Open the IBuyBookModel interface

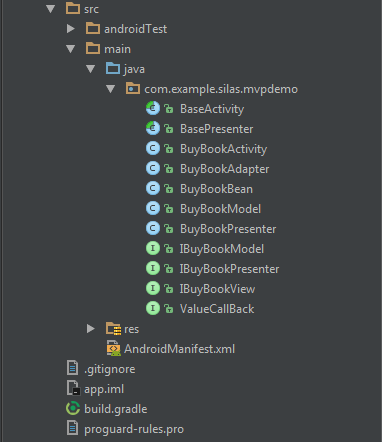[x=222, y=249]
